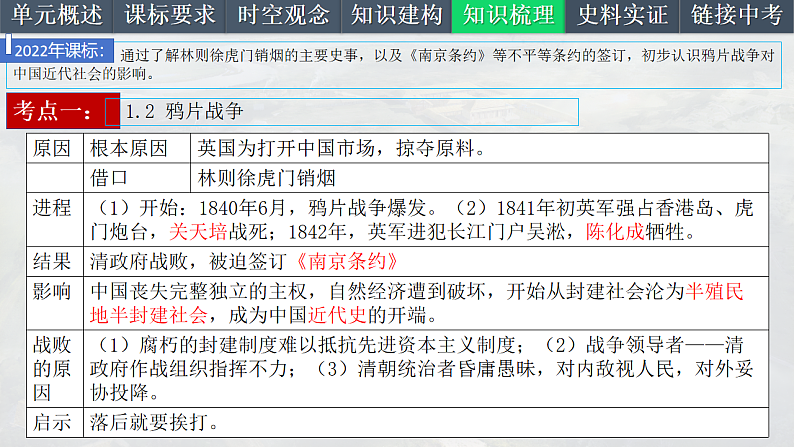This screenshot has height=447, width=794.
Task: Click the red 考点一 label
Action: pyautogui.click(x=63, y=111)
